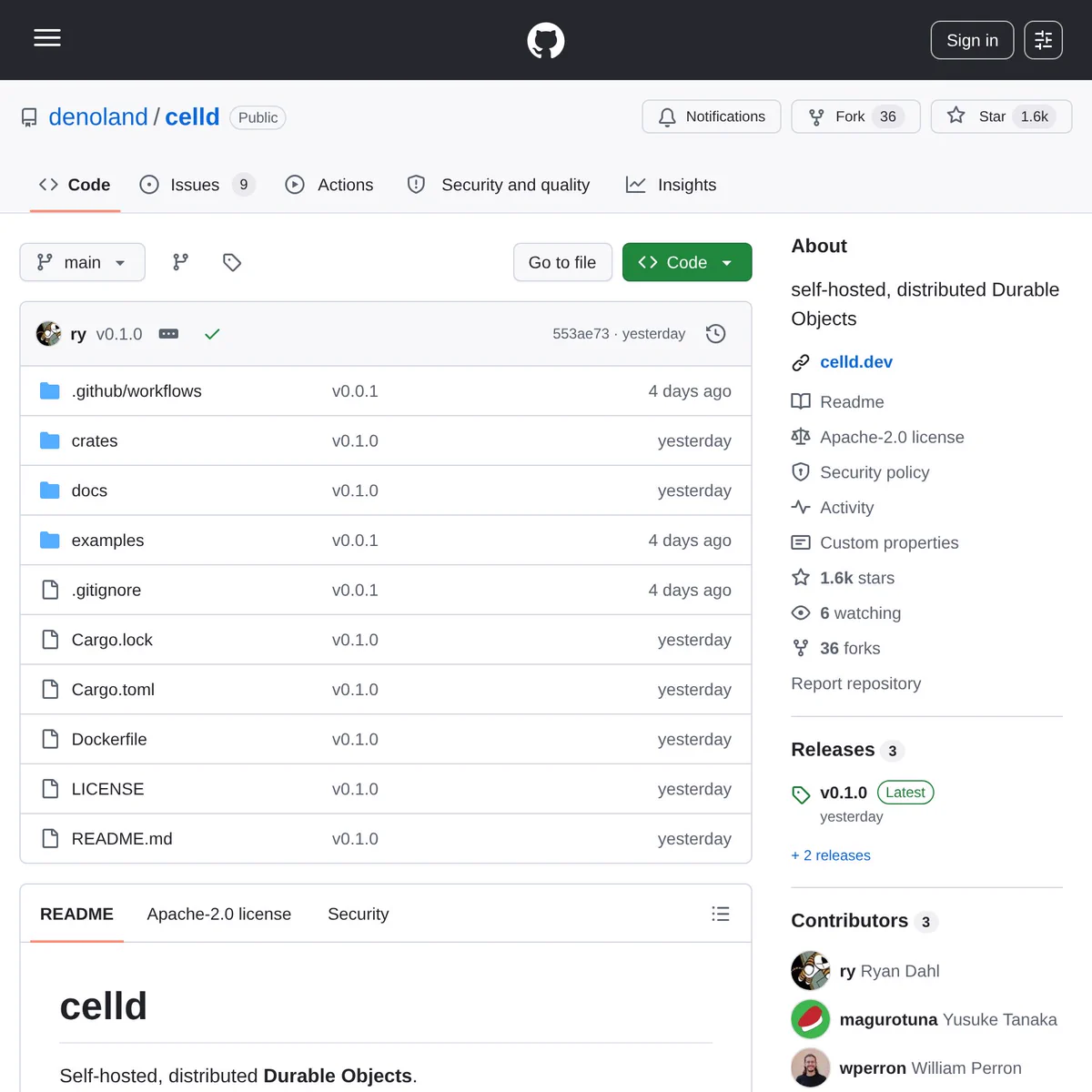Screen dimensions: 1092x1092
Task: Open the README.md file
Action: pyautogui.click(x=122, y=839)
